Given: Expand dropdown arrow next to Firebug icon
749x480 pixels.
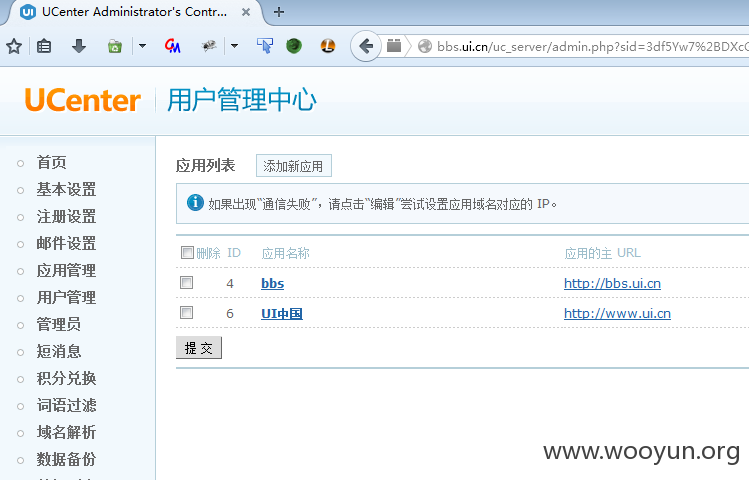Looking at the screenshot, I should click(x=234, y=46).
